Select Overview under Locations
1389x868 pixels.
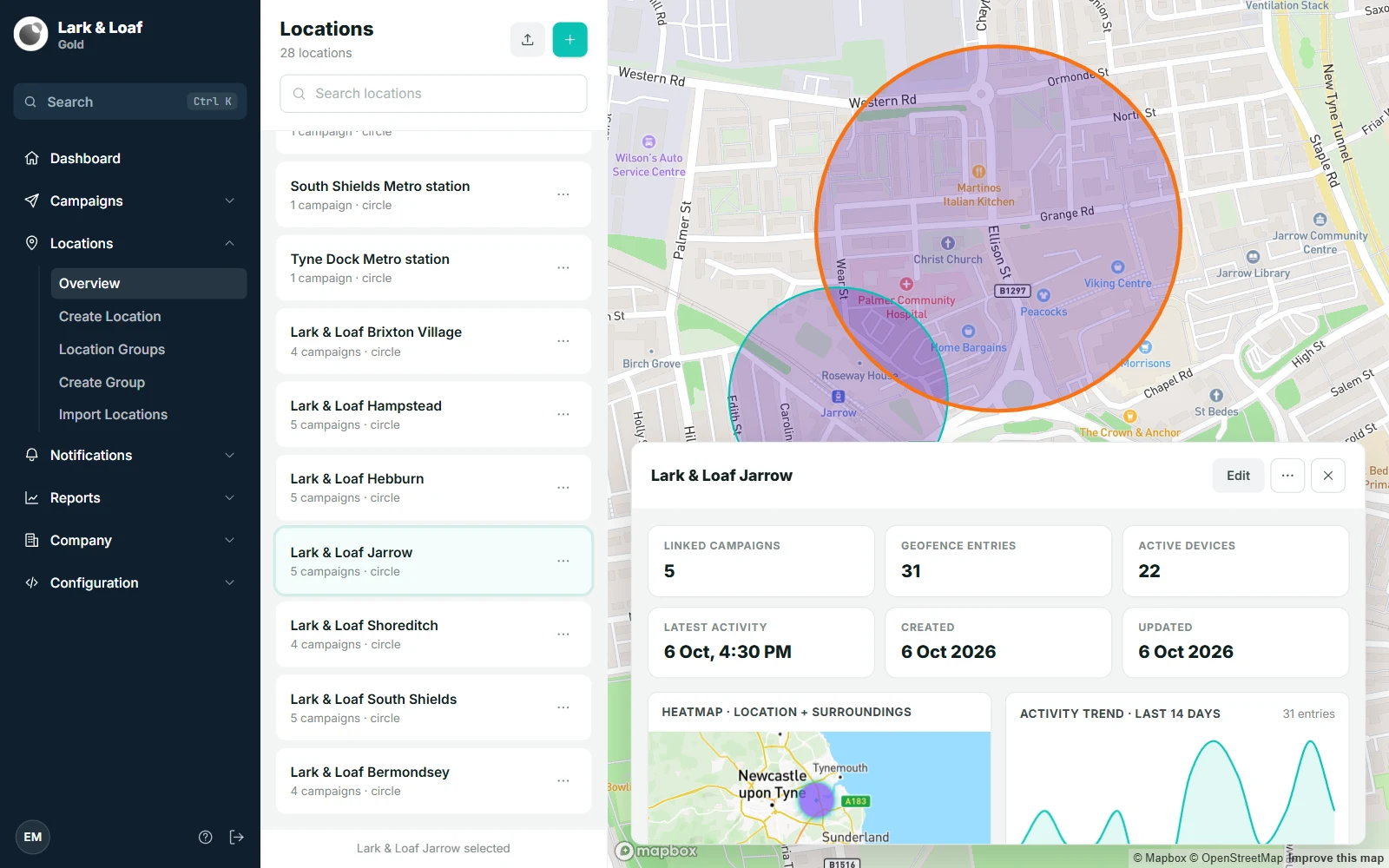(148, 284)
